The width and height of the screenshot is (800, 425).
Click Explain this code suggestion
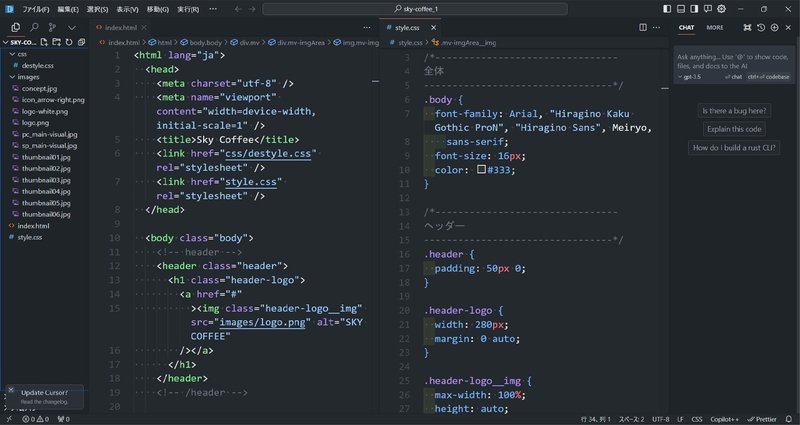point(734,129)
